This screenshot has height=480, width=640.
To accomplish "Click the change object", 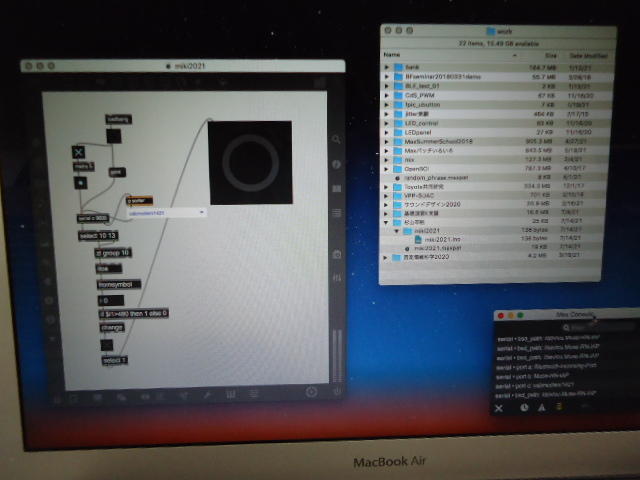I will (112, 327).
